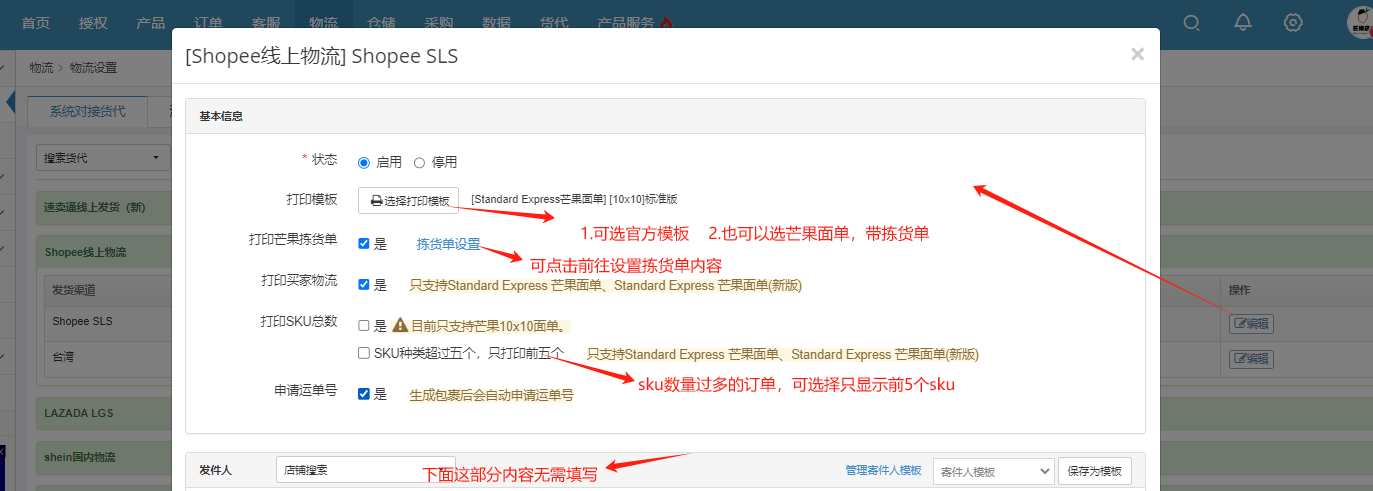The height and width of the screenshot is (491, 1373).
Task: Open the 首页 menu item
Action: 35,23
